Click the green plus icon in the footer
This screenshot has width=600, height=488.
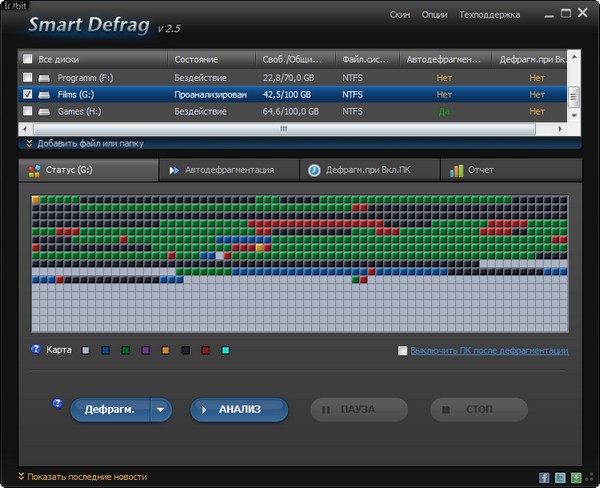point(576,478)
